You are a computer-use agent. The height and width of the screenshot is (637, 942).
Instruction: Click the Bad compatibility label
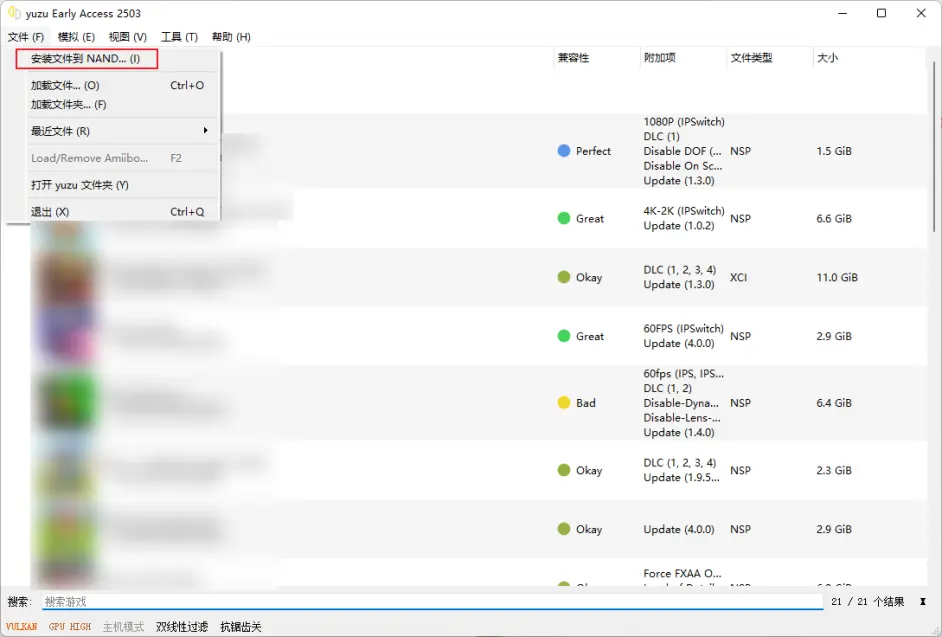(586, 403)
